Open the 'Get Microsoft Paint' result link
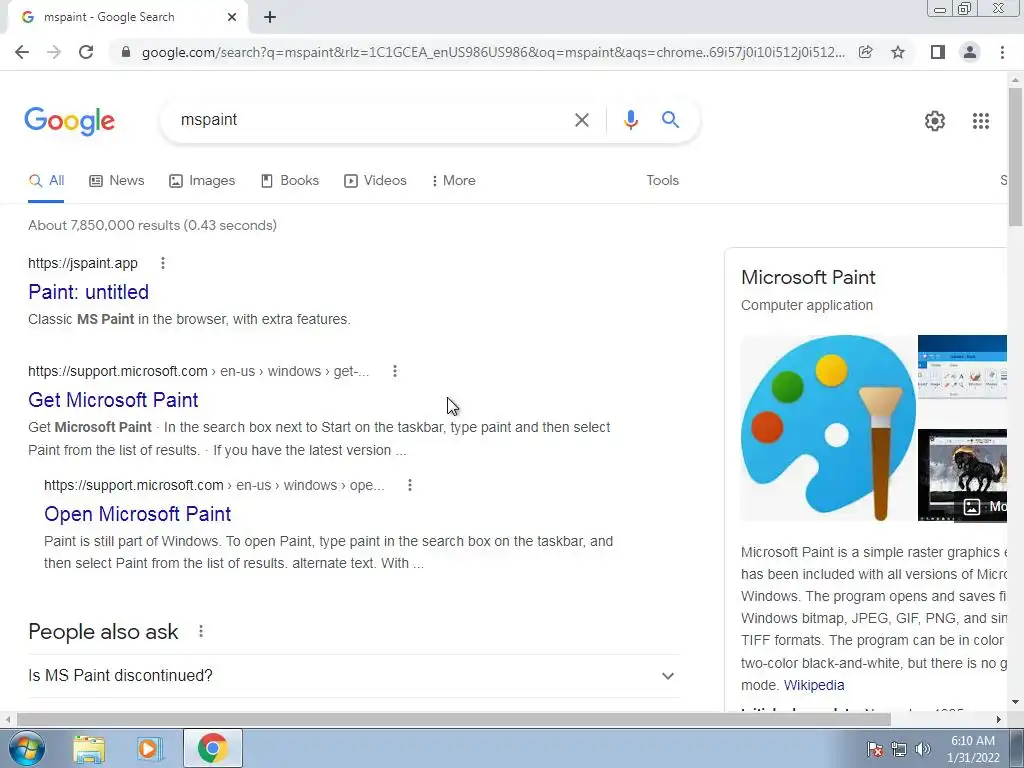Image resolution: width=1024 pixels, height=768 pixels. (113, 400)
